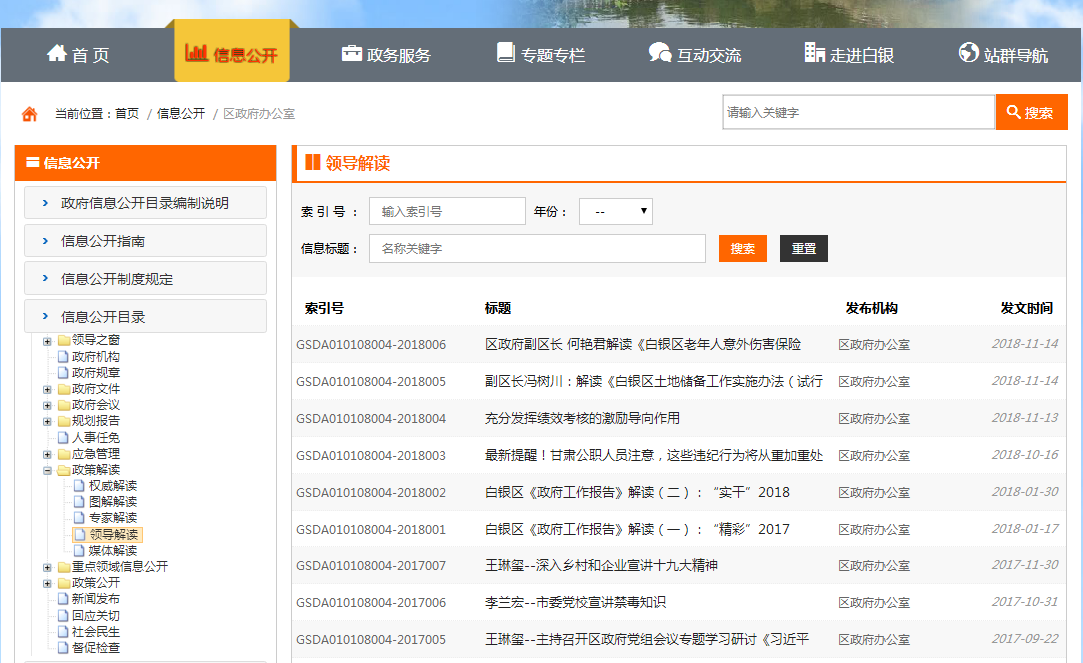Select 回应关切 in the tree
Viewport: 1083px width, 663px height.
click(96, 615)
